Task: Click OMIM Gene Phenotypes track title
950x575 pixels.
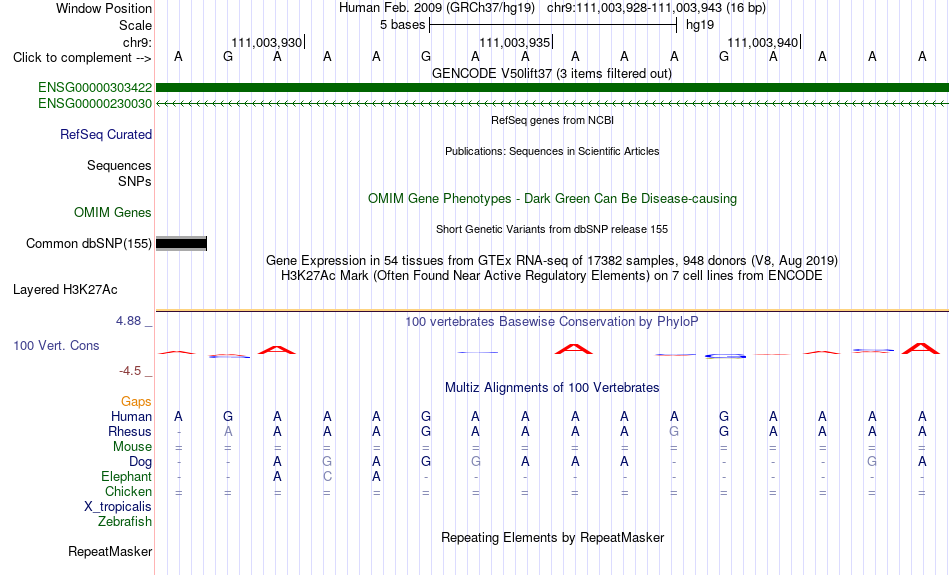Action: [552, 199]
